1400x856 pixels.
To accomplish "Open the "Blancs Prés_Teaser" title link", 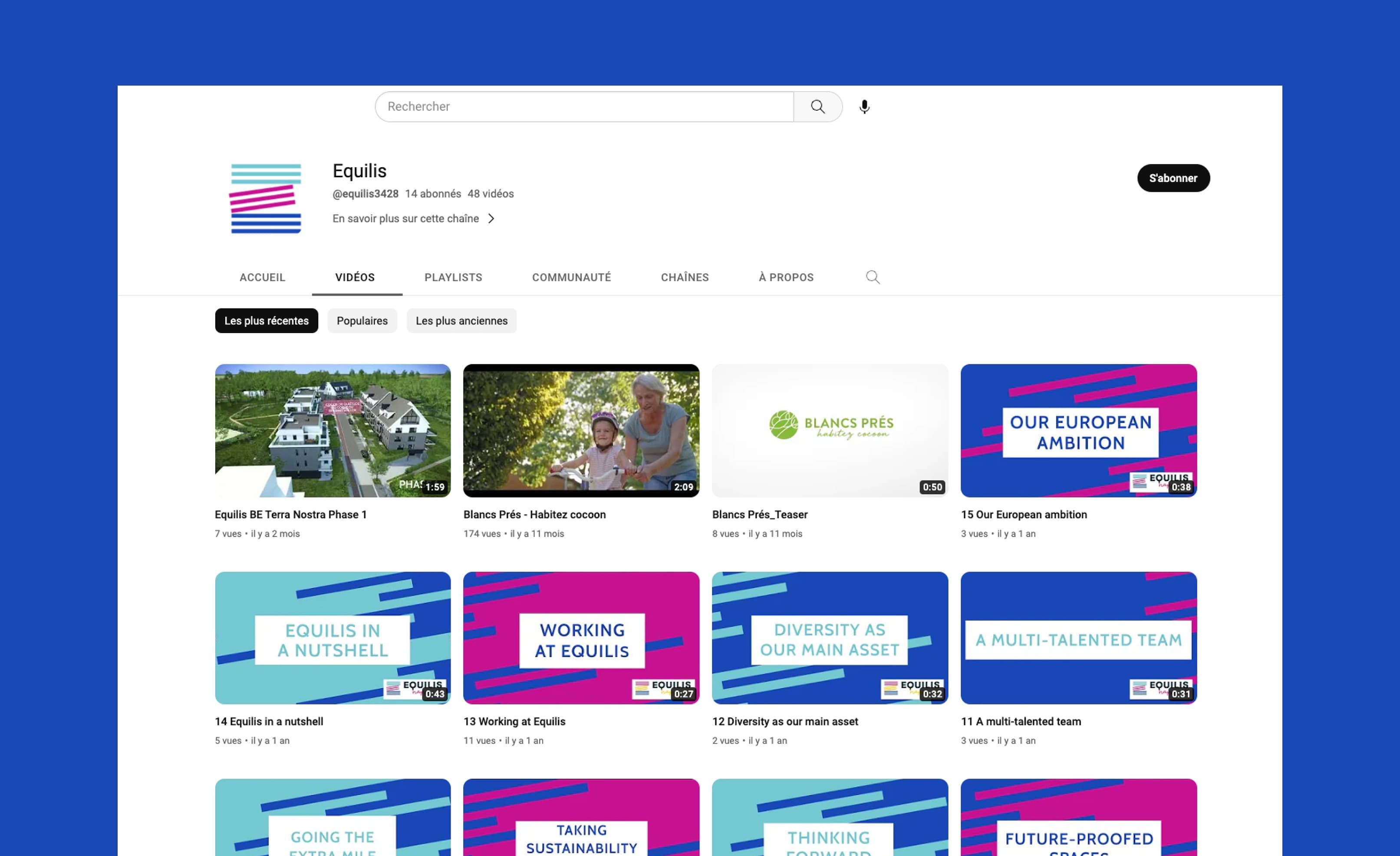I will pyautogui.click(x=760, y=514).
